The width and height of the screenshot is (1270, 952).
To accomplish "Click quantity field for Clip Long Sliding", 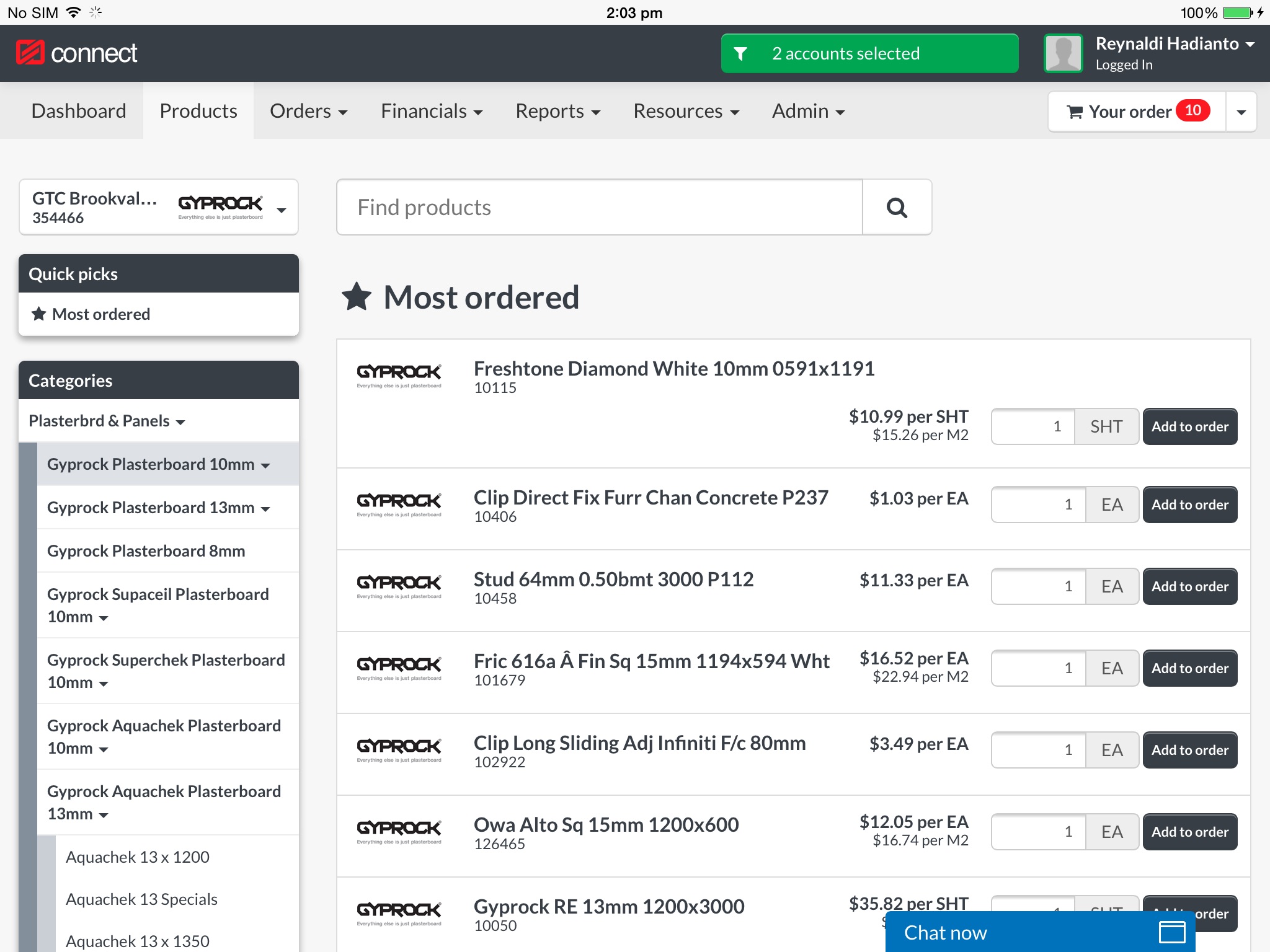I will [x=1039, y=750].
